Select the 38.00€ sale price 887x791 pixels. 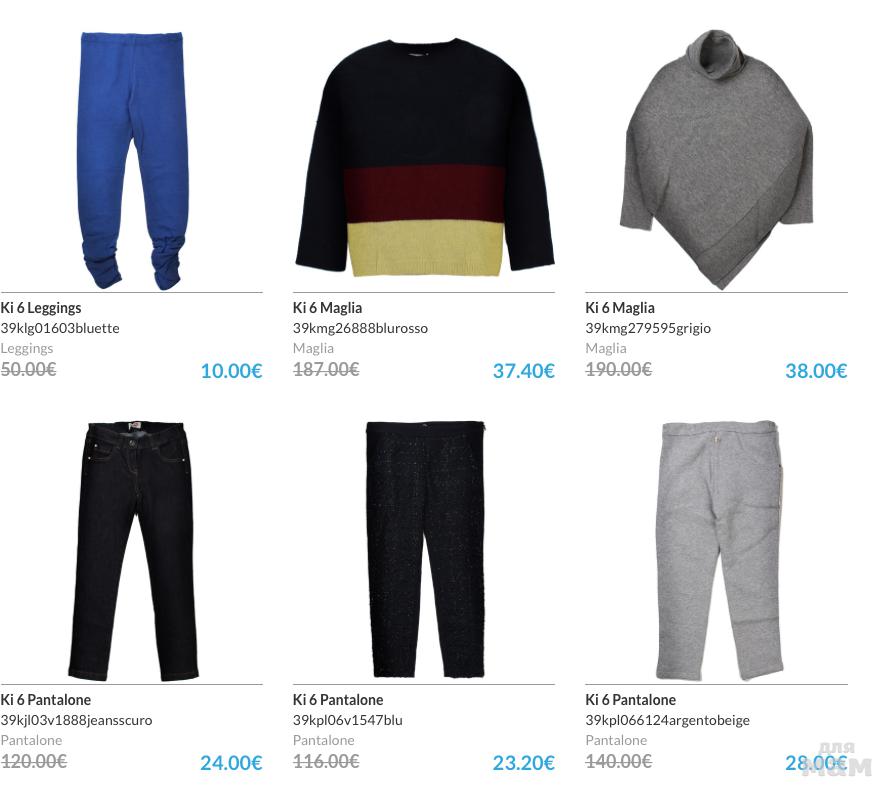click(x=816, y=371)
